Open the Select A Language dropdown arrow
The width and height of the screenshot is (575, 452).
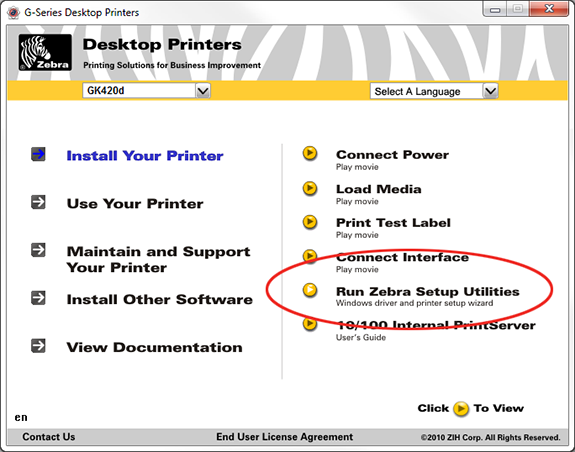[490, 91]
